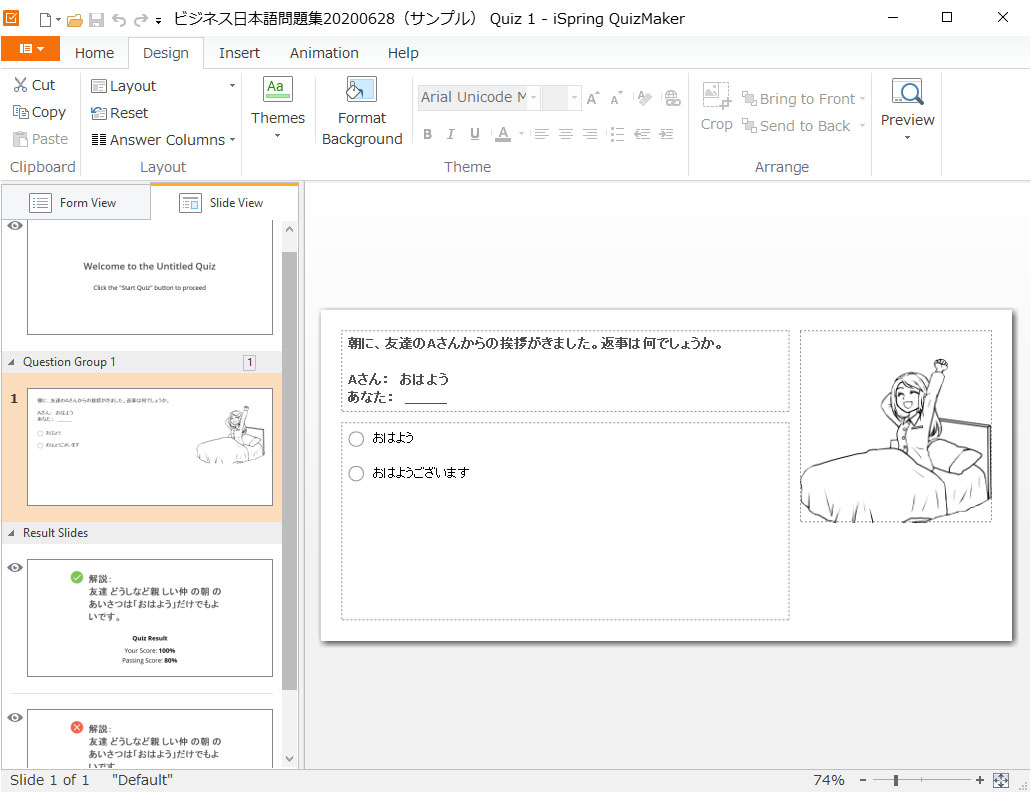This screenshot has height=793, width=1031.
Task: Select the おはようございます radio option
Action: (x=356, y=474)
